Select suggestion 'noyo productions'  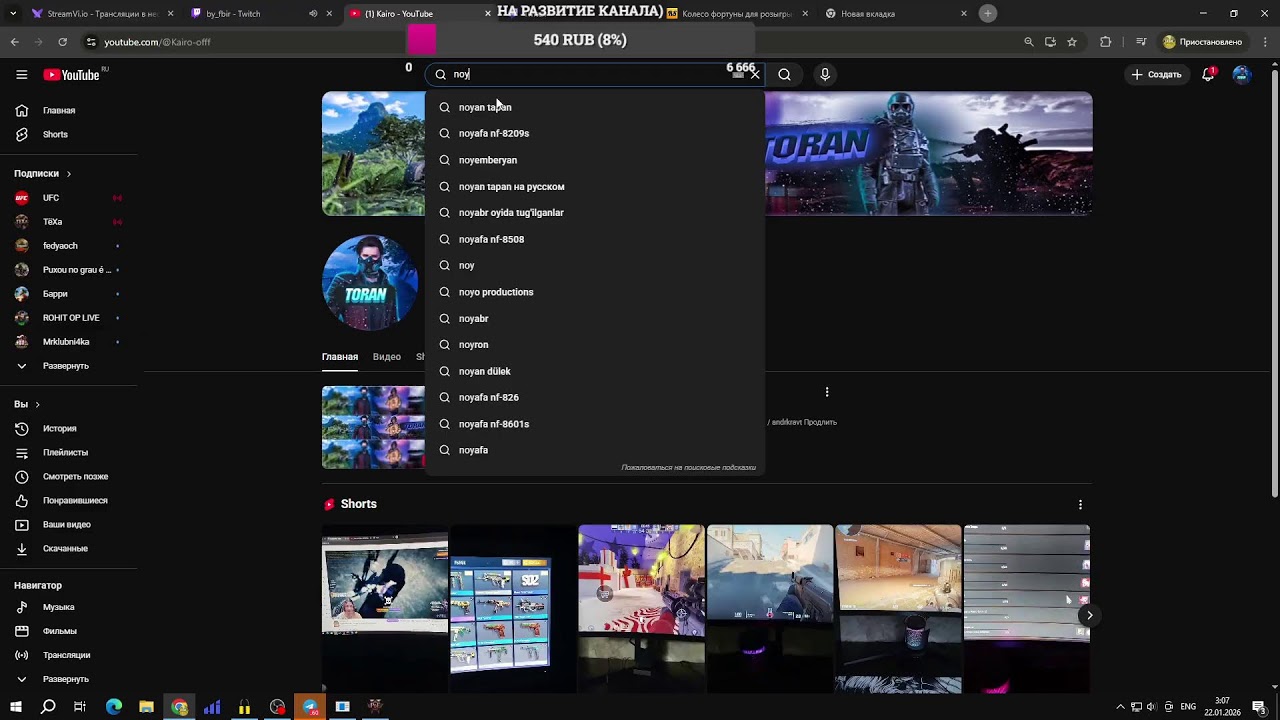coord(595,292)
